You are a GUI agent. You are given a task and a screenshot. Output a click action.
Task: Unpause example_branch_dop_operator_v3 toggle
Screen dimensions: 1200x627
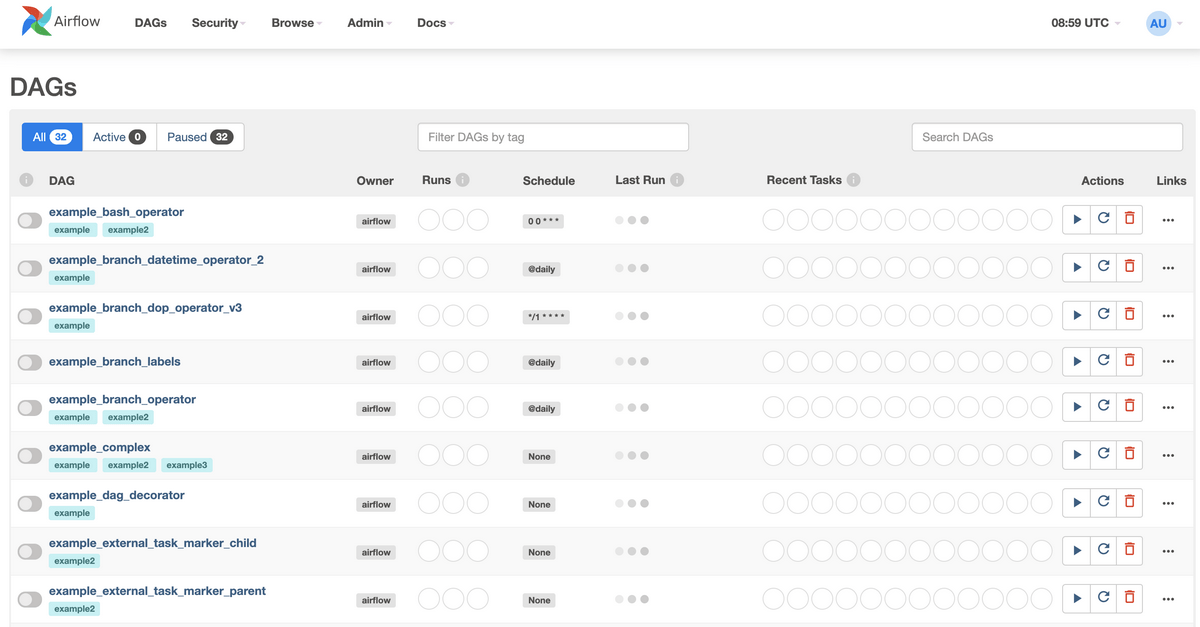click(30, 317)
